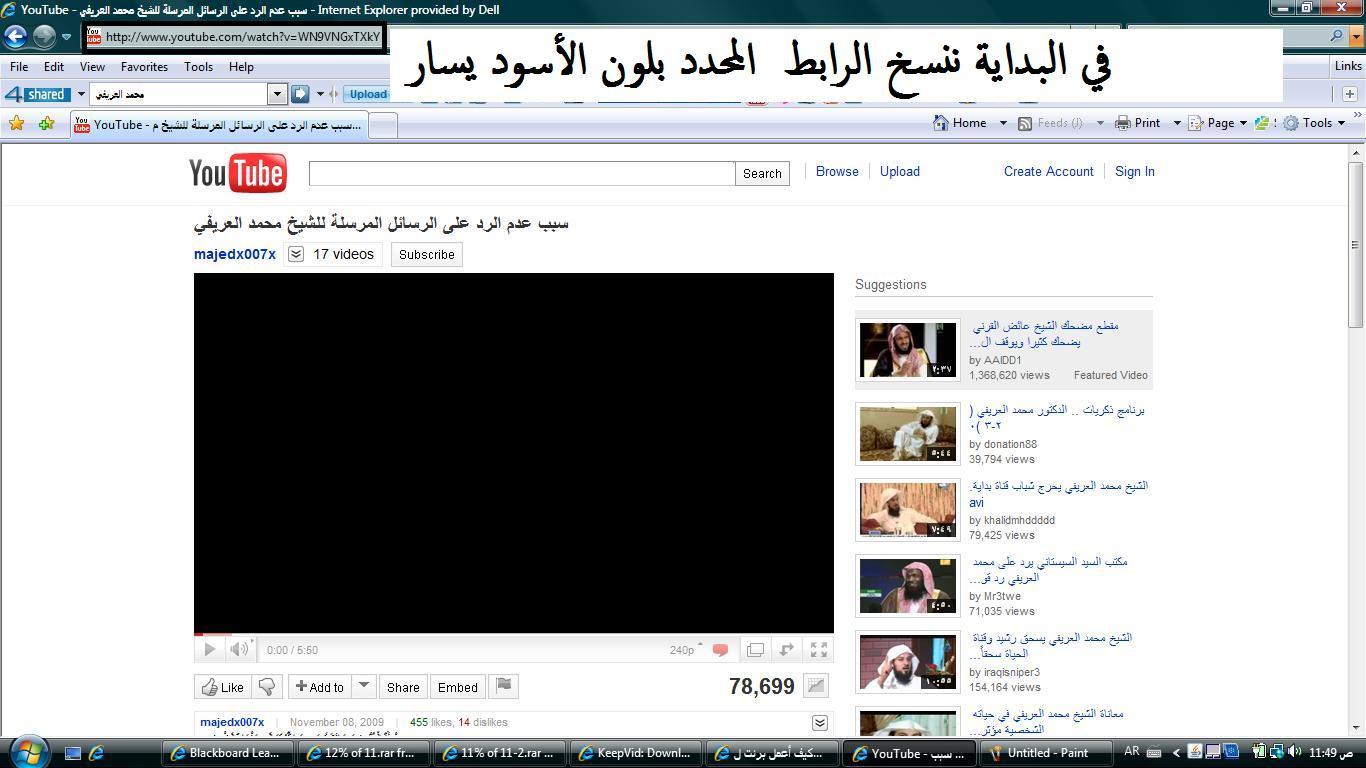The image size is (1366, 768).
Task: Open the Edit menu
Action: click(54, 67)
